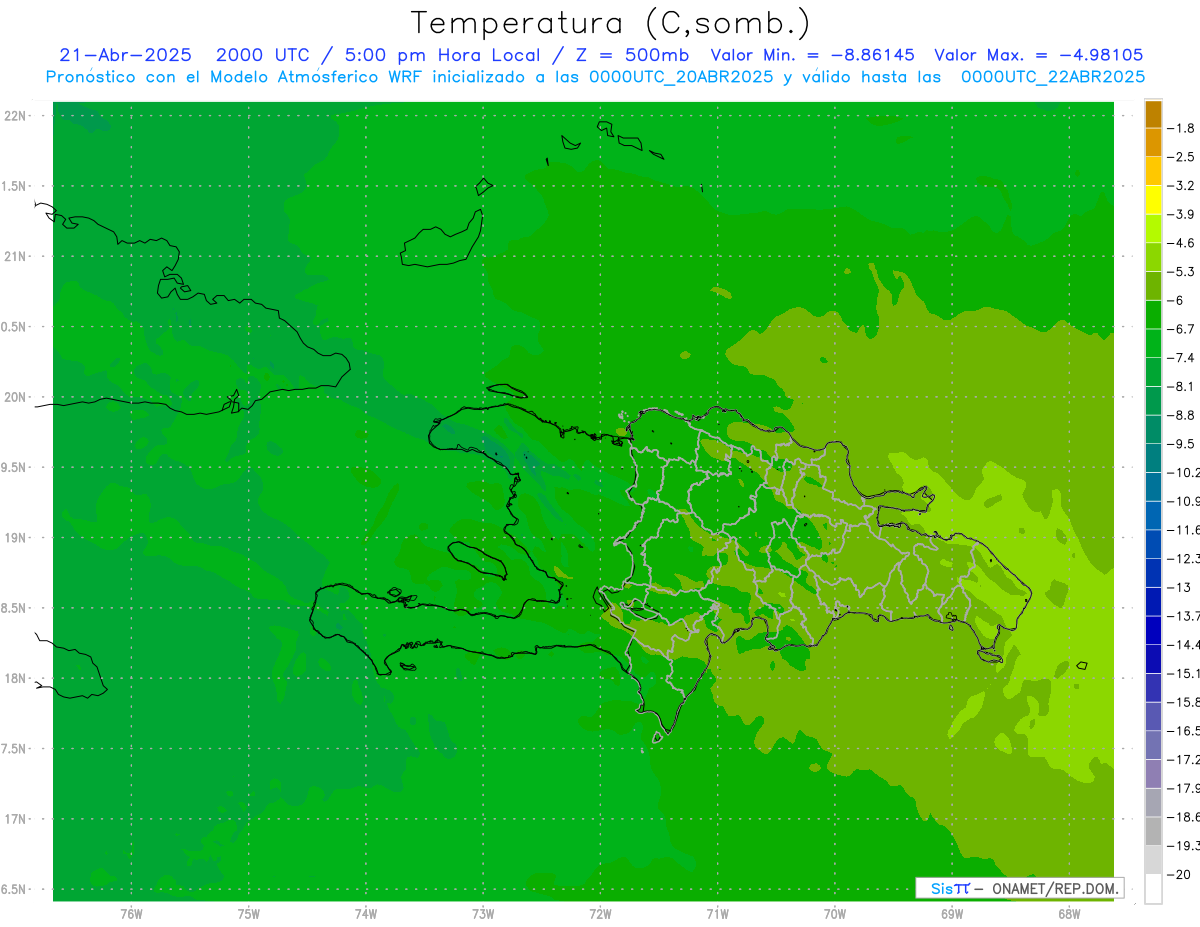Click the "-1.8" color bar value
This screenshot has height=927, width=1200.
click(1180, 128)
